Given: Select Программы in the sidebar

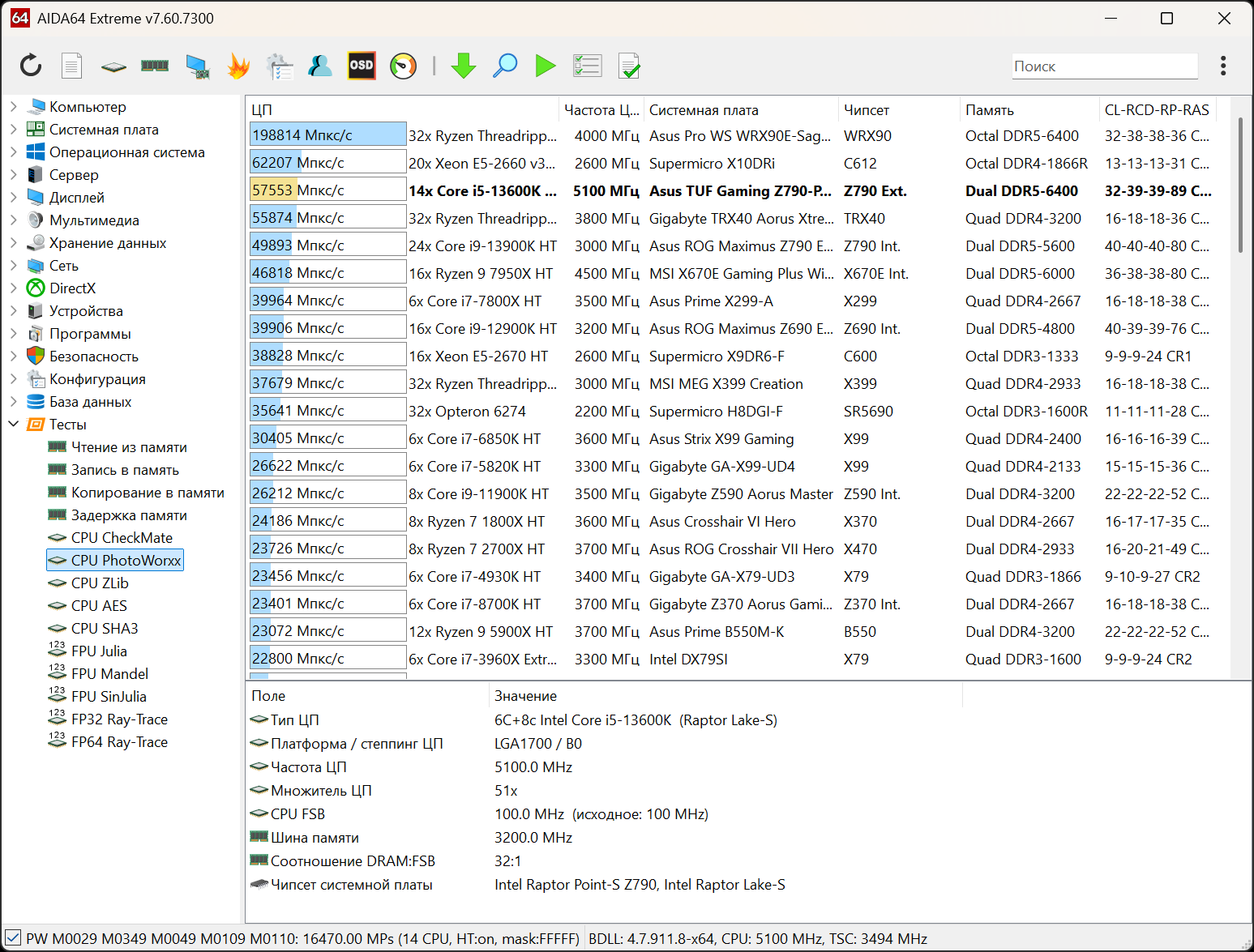Looking at the screenshot, I should [90, 333].
